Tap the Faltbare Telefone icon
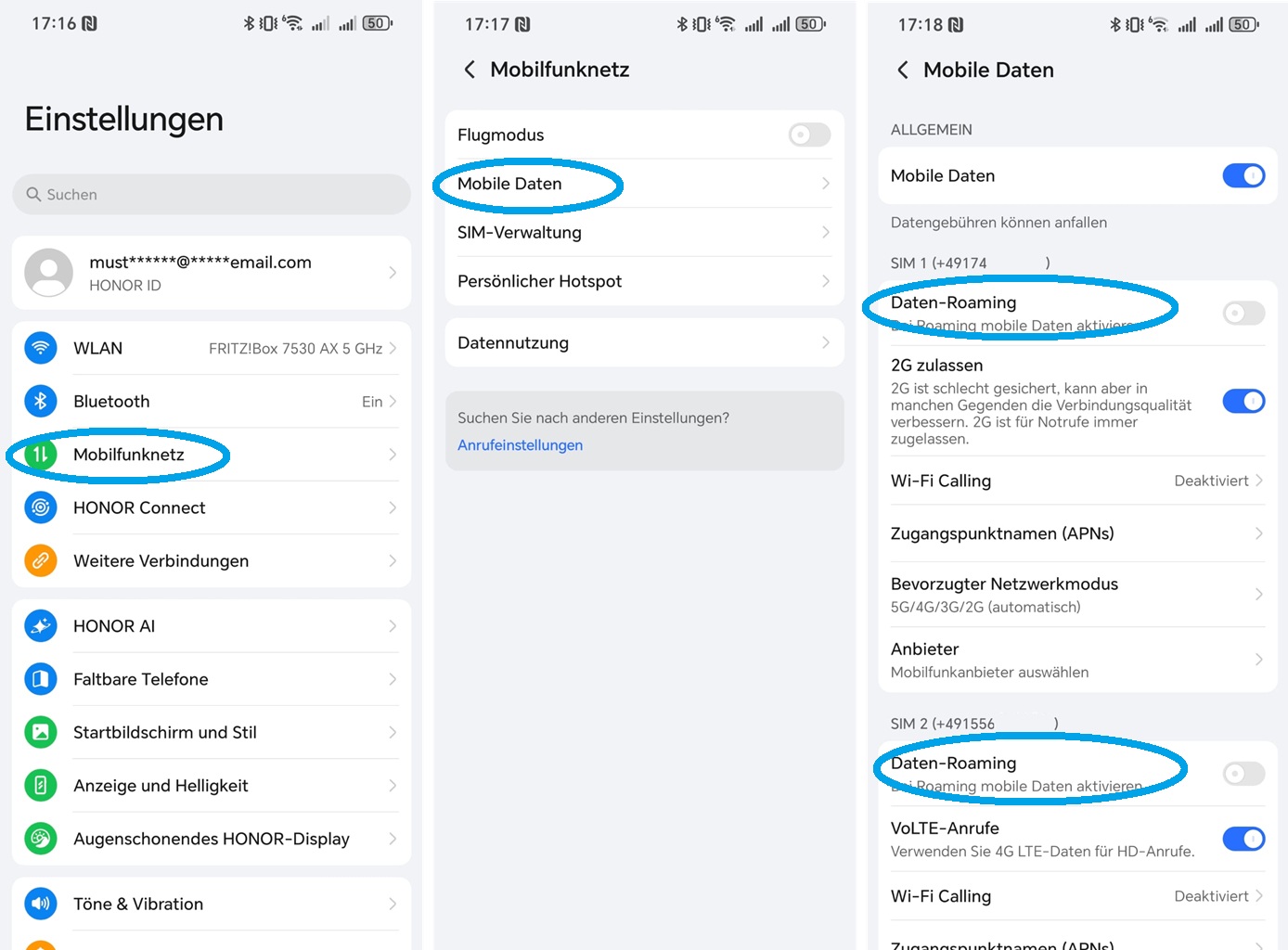This screenshot has height=950, width=1288. pyautogui.click(x=40, y=679)
